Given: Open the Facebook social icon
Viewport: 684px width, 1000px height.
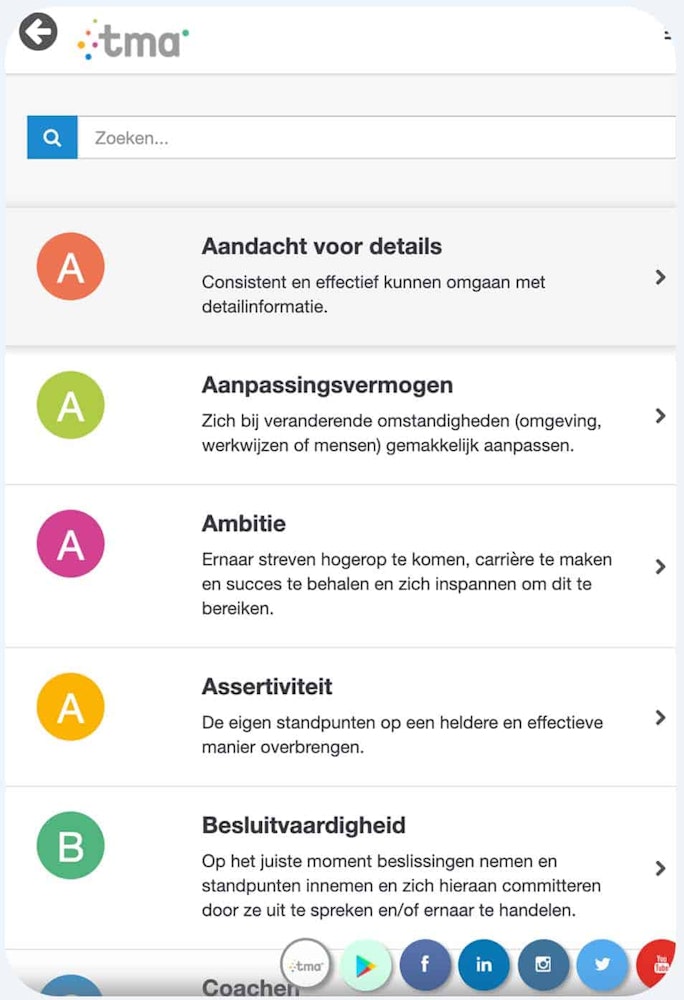Looking at the screenshot, I should click(x=425, y=965).
